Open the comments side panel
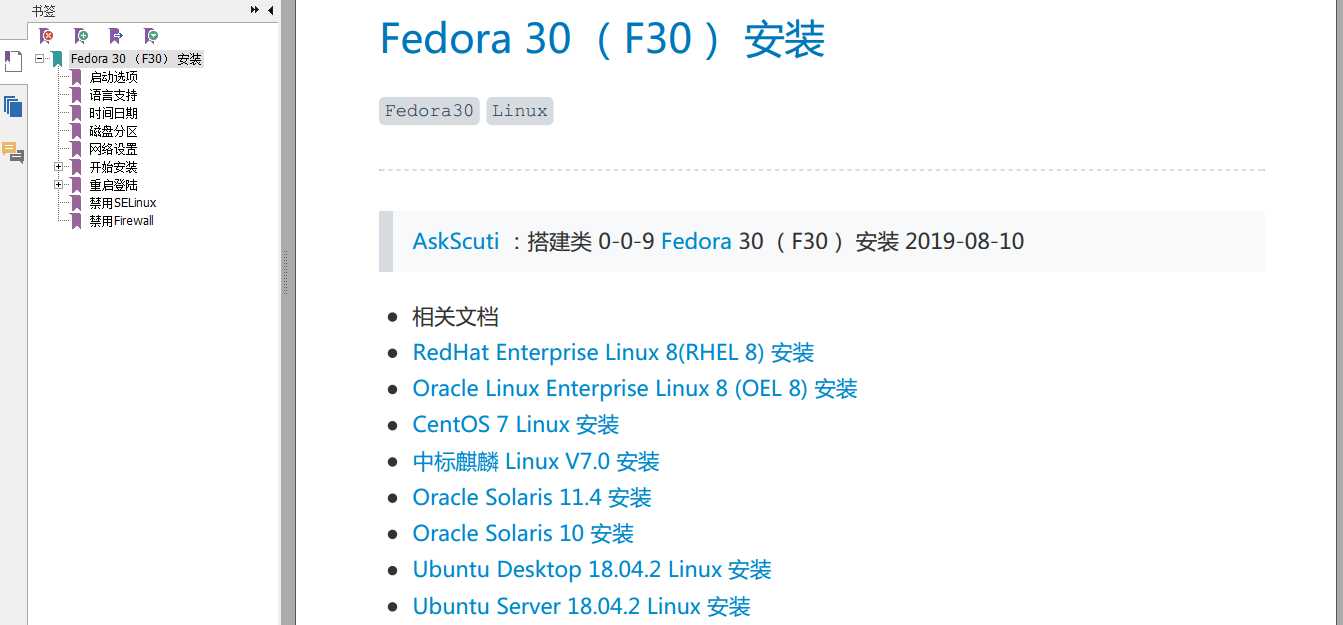Image resolution: width=1343 pixels, height=625 pixels. coord(13,152)
